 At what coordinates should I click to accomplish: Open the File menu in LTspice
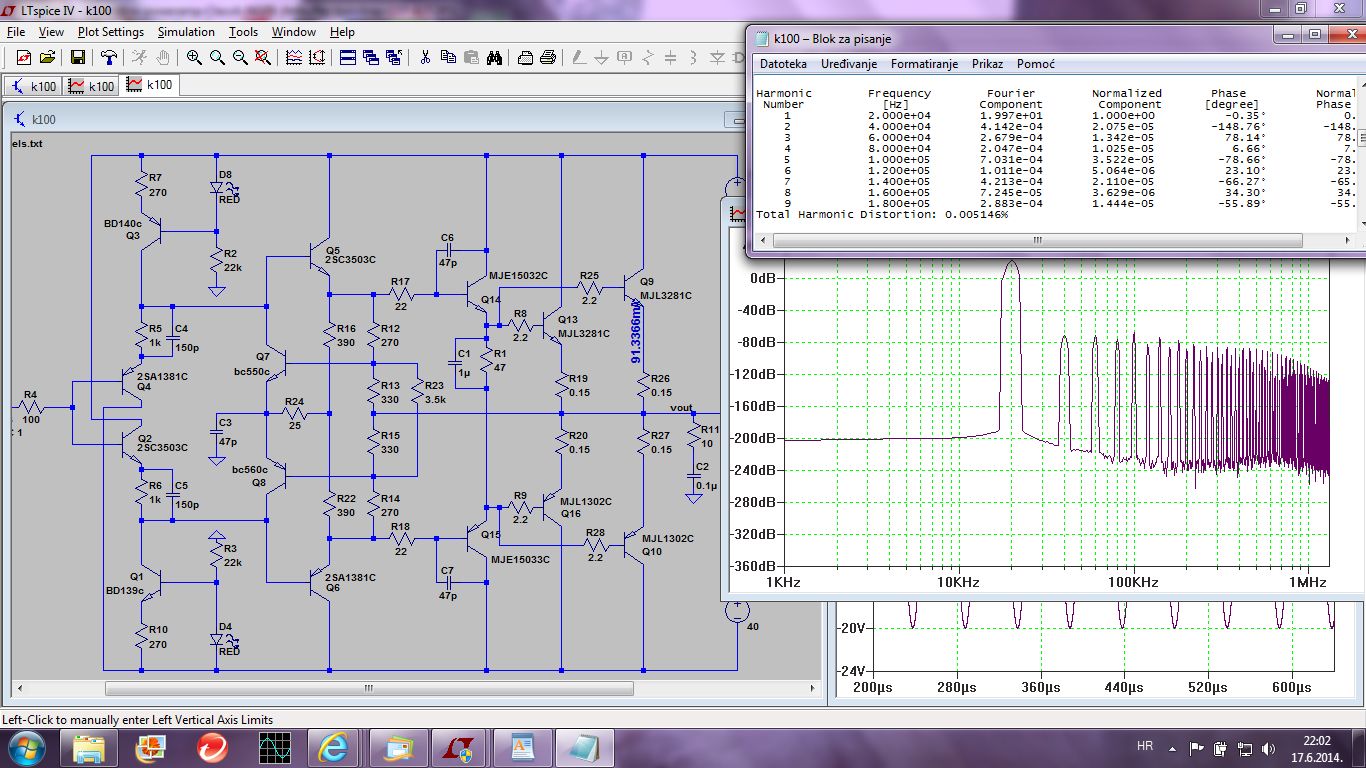coord(15,32)
